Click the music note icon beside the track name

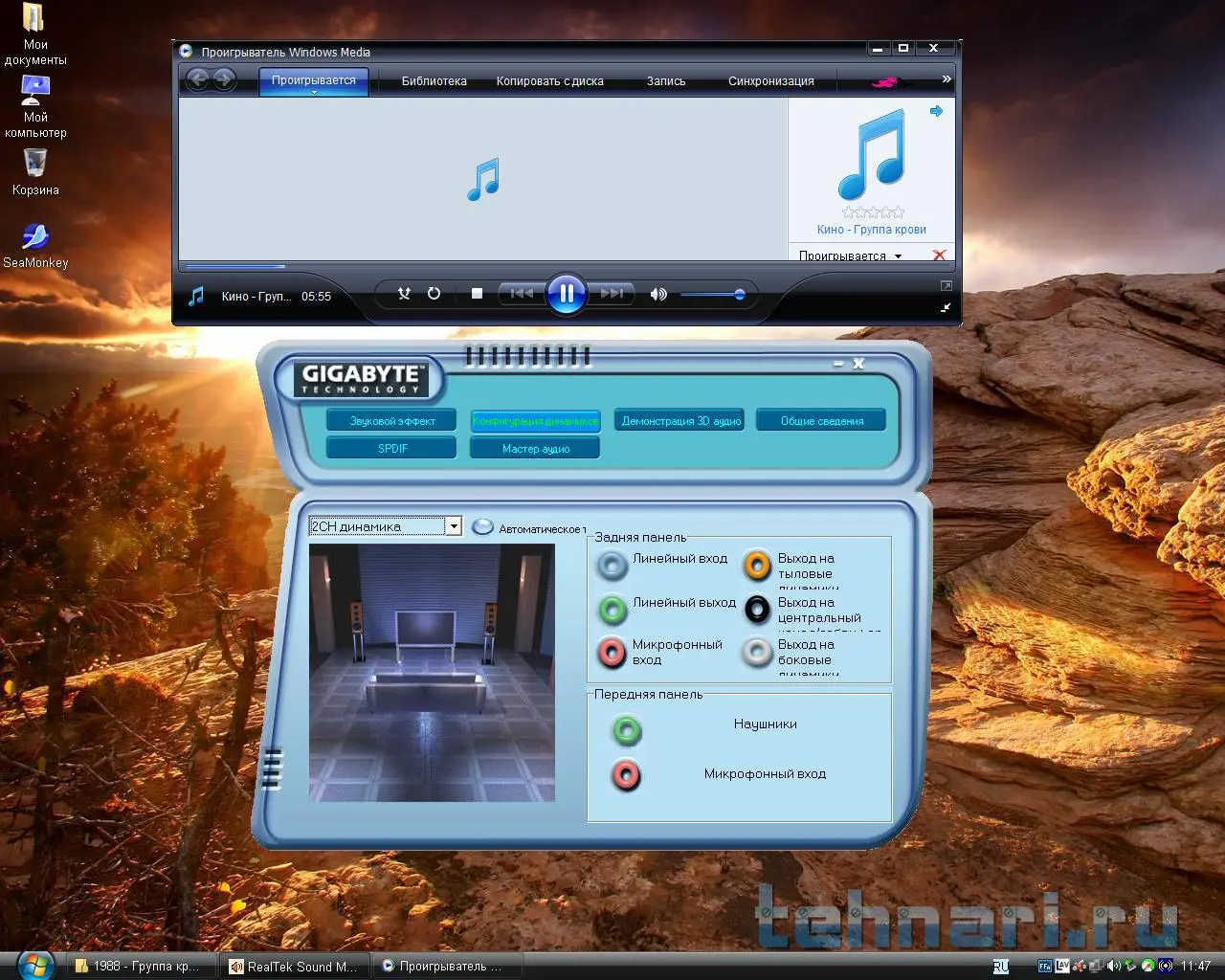pyautogui.click(x=196, y=296)
